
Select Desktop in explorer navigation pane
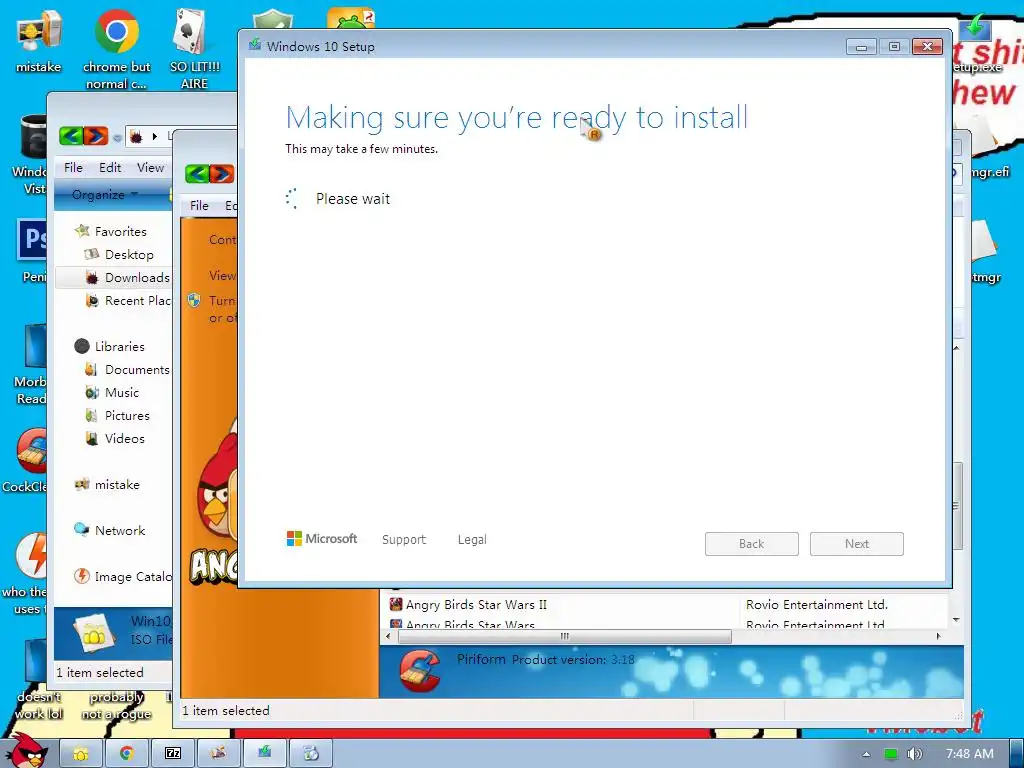(129, 255)
